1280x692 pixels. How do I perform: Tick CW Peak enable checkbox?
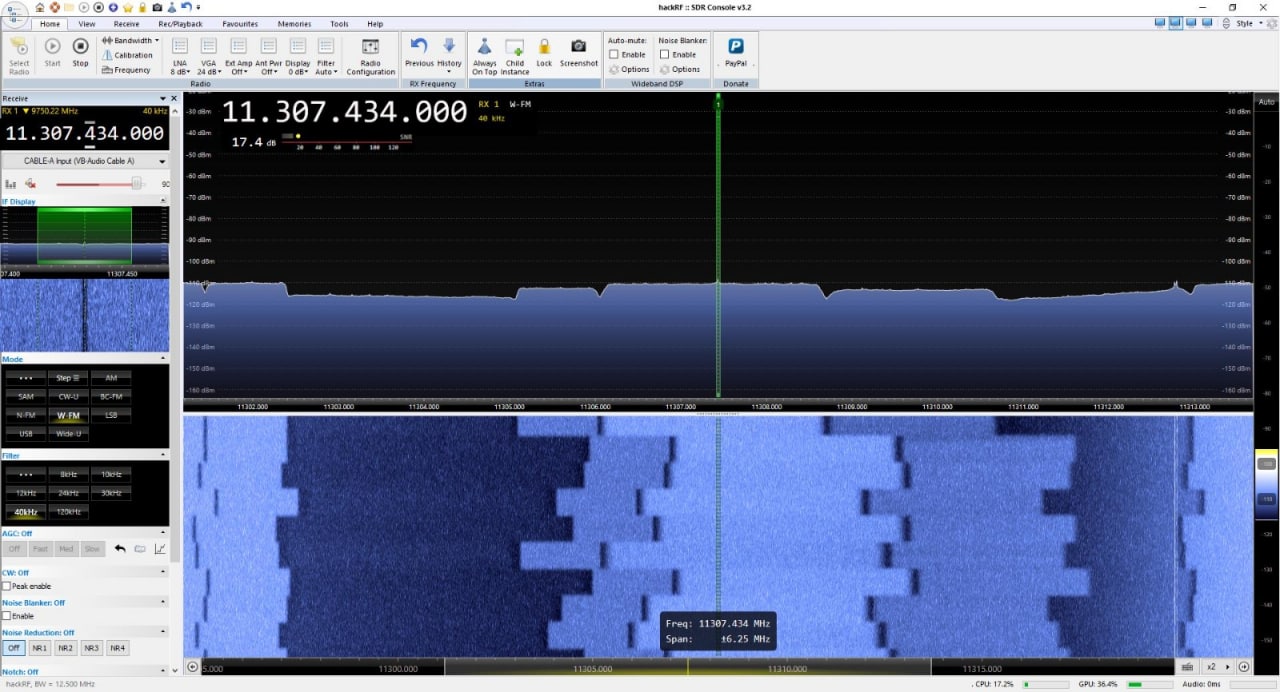tap(7, 586)
